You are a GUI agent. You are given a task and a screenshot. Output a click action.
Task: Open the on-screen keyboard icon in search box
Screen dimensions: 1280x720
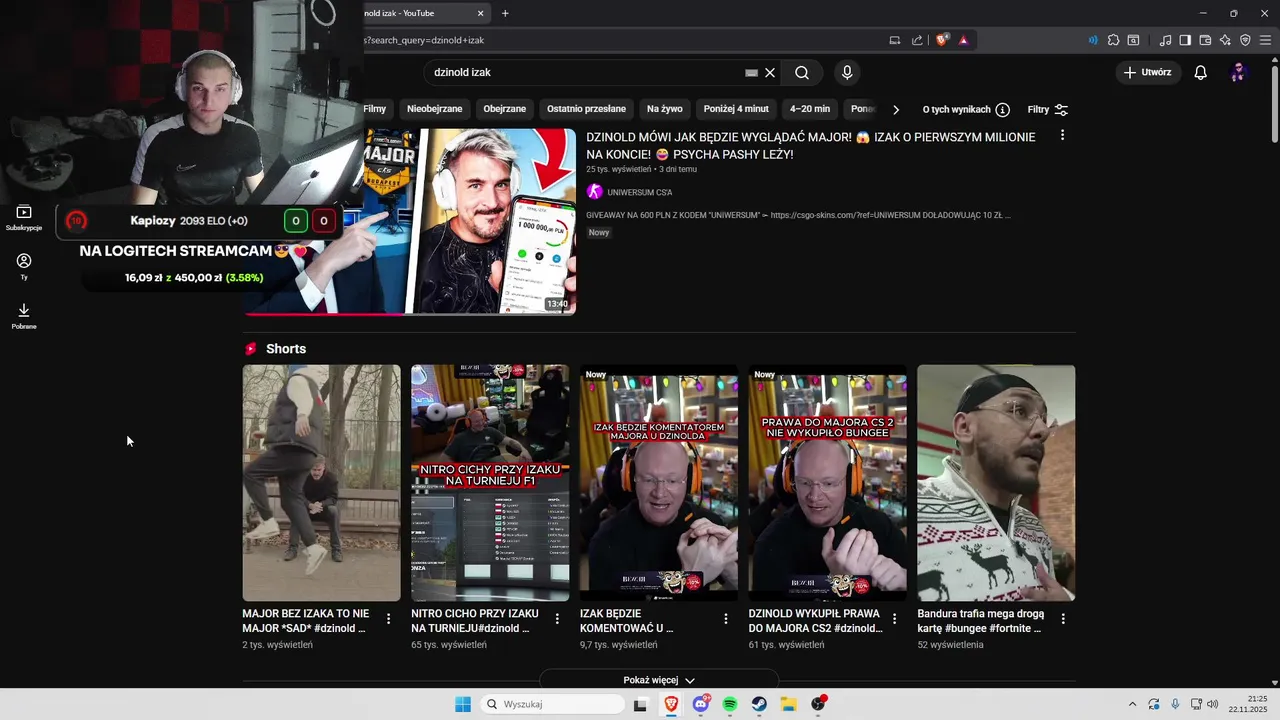point(751,72)
